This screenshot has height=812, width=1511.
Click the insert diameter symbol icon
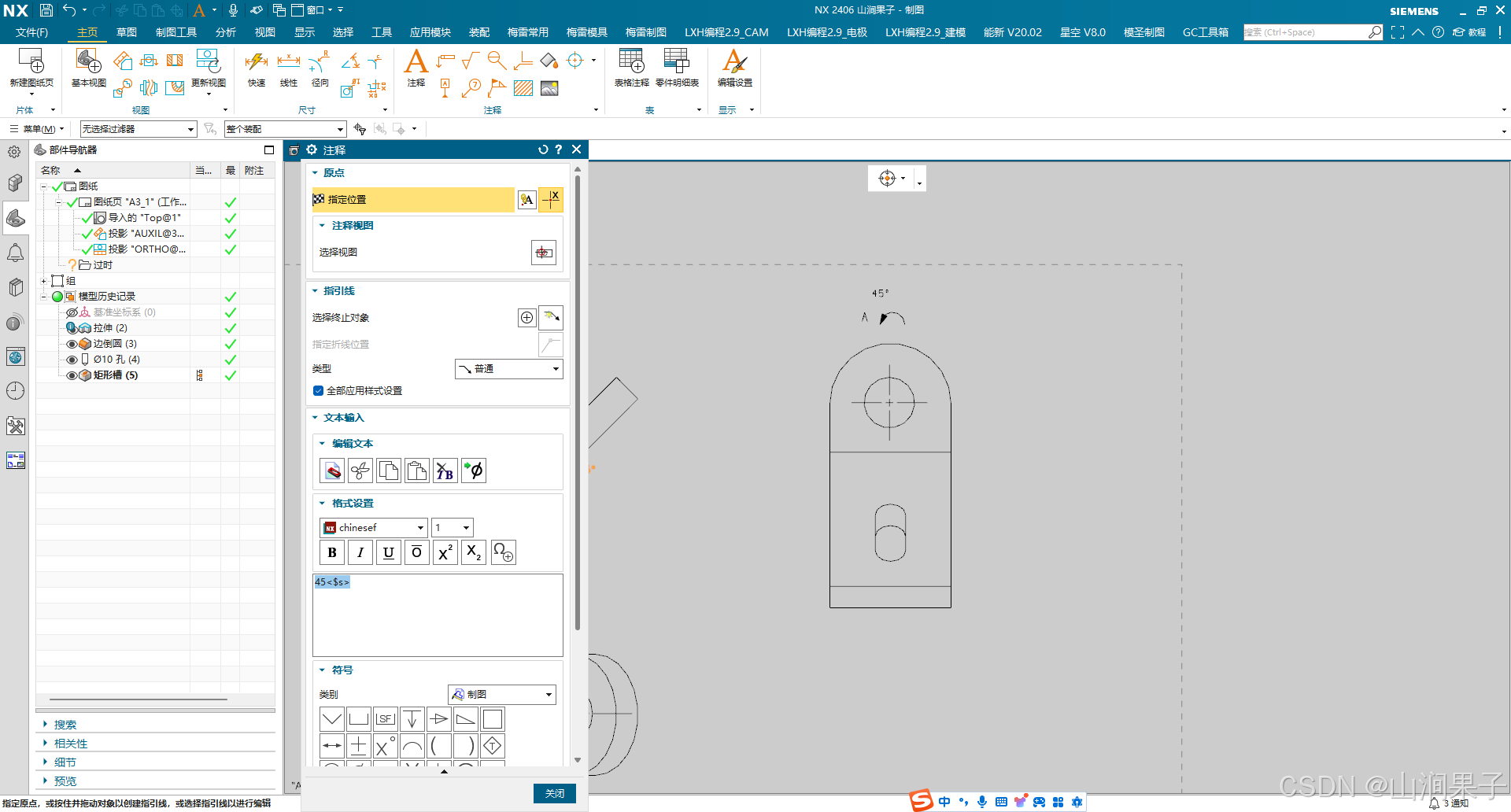click(x=474, y=471)
